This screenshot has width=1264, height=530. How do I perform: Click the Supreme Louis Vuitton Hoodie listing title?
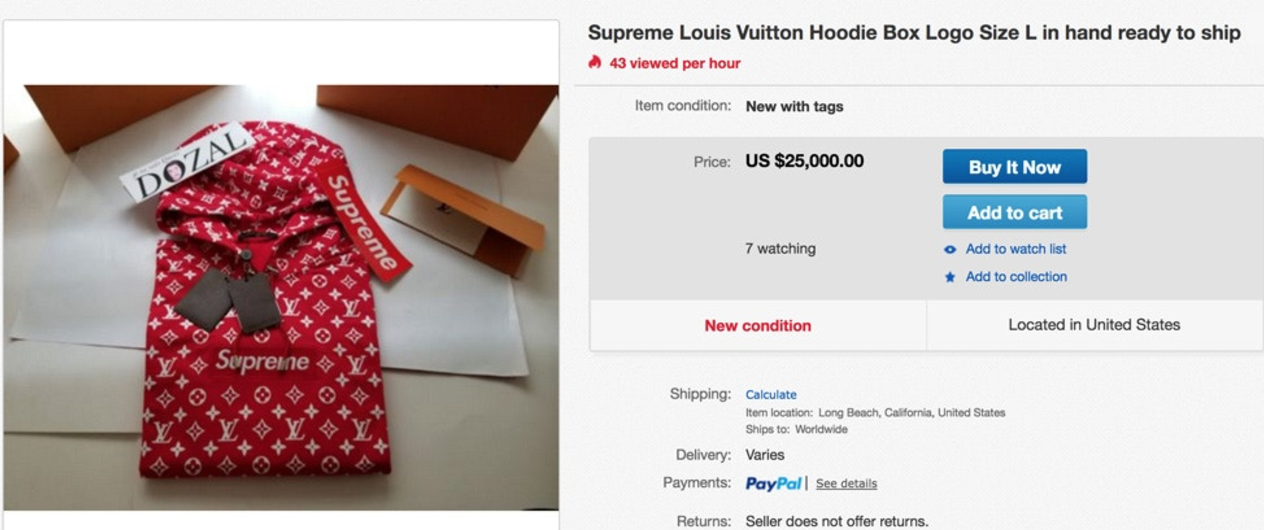(914, 33)
